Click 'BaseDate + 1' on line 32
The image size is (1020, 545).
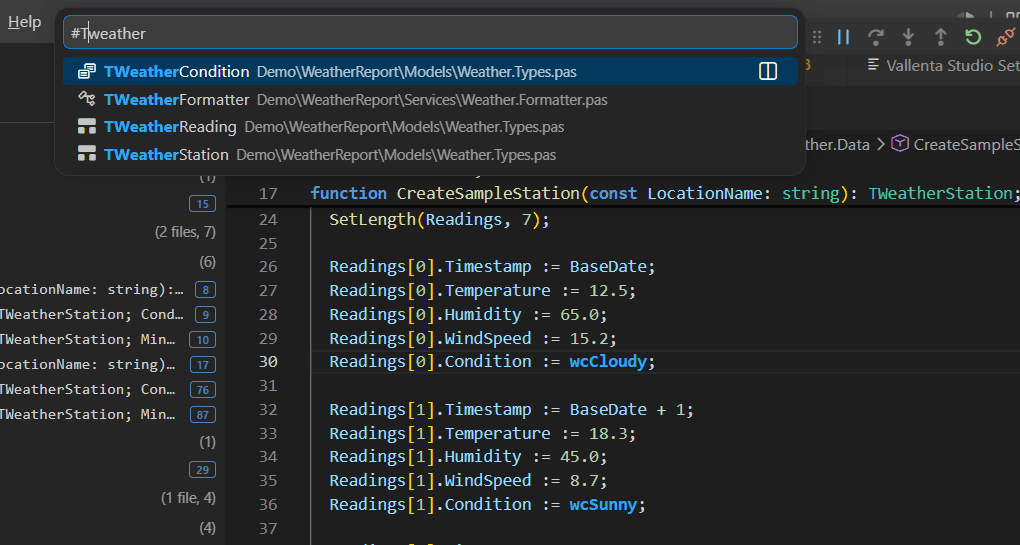[x=627, y=409]
